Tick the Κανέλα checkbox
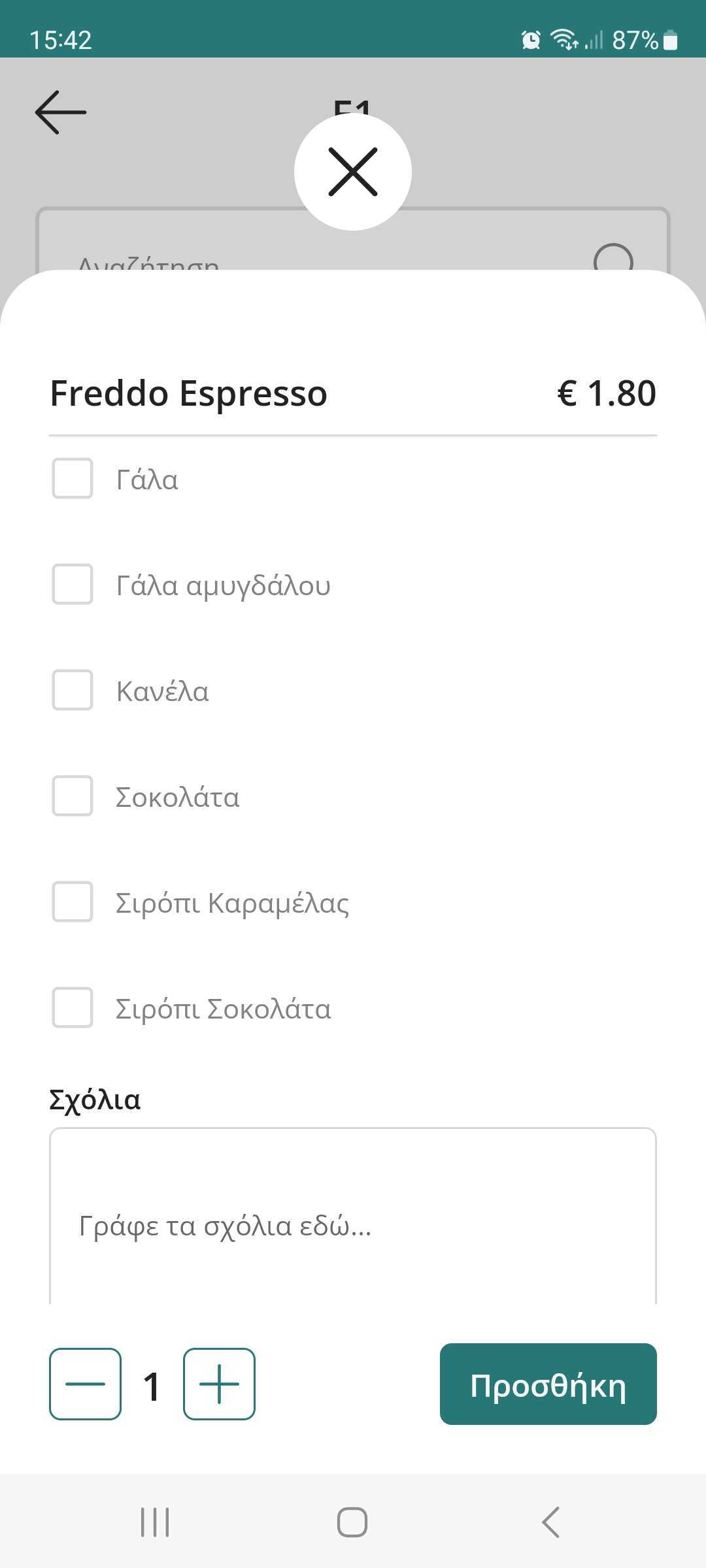The image size is (706, 1568). (x=73, y=691)
